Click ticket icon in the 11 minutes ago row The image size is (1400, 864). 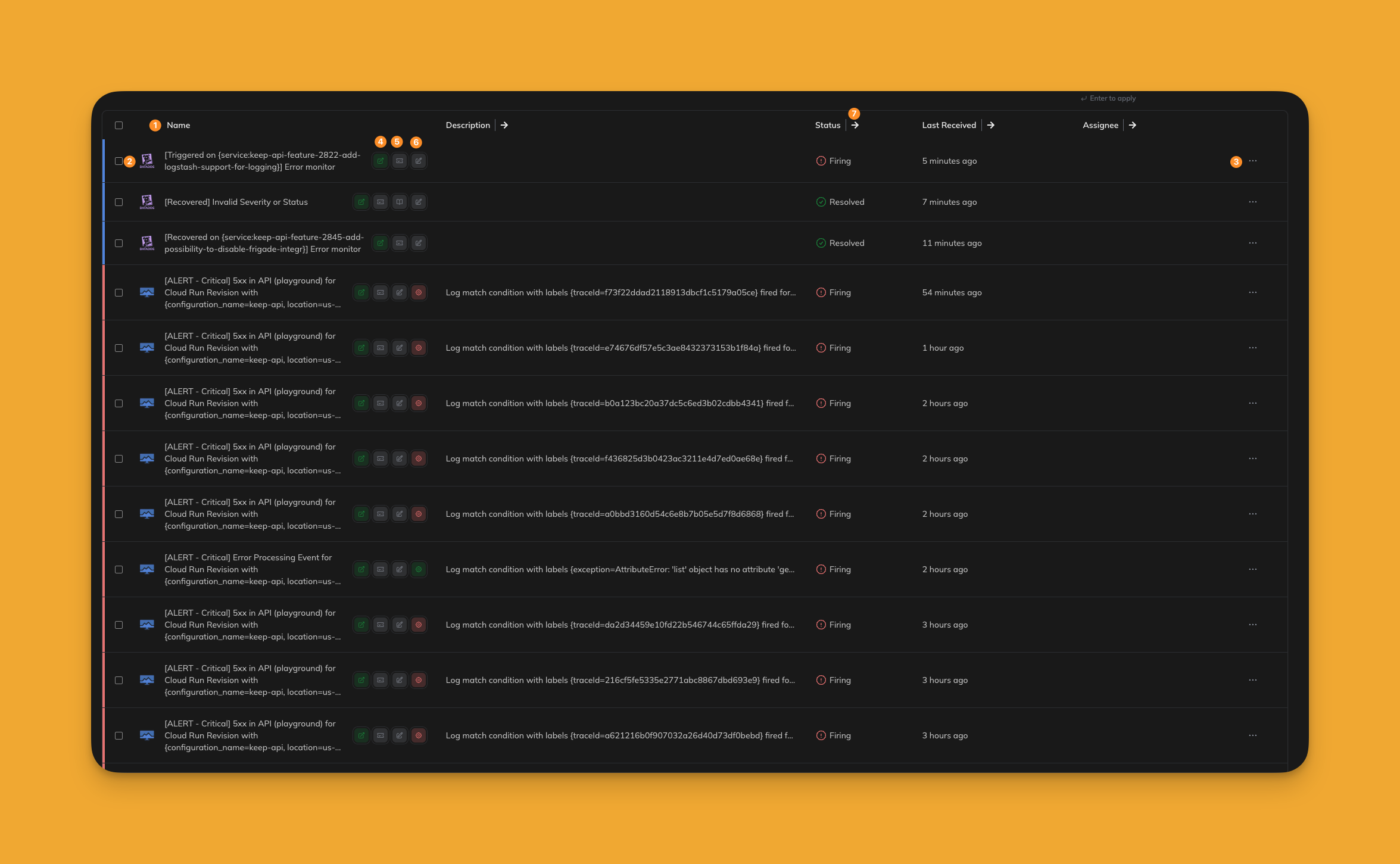(x=399, y=243)
